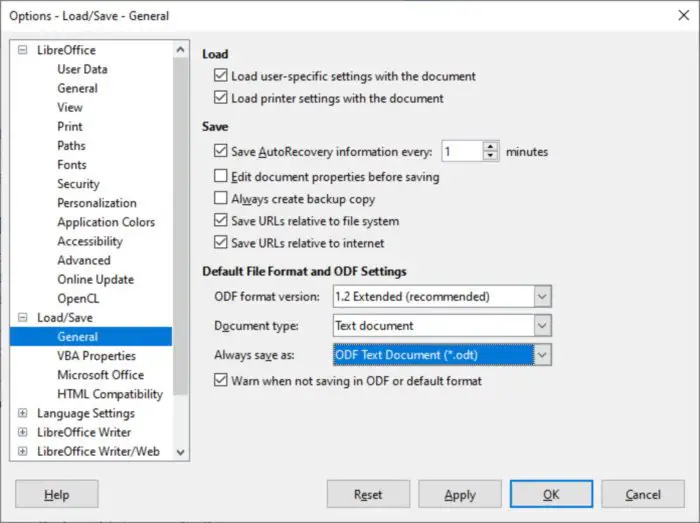Open the Always save as dropdown
Image resolution: width=700 pixels, height=523 pixels.
(542, 355)
